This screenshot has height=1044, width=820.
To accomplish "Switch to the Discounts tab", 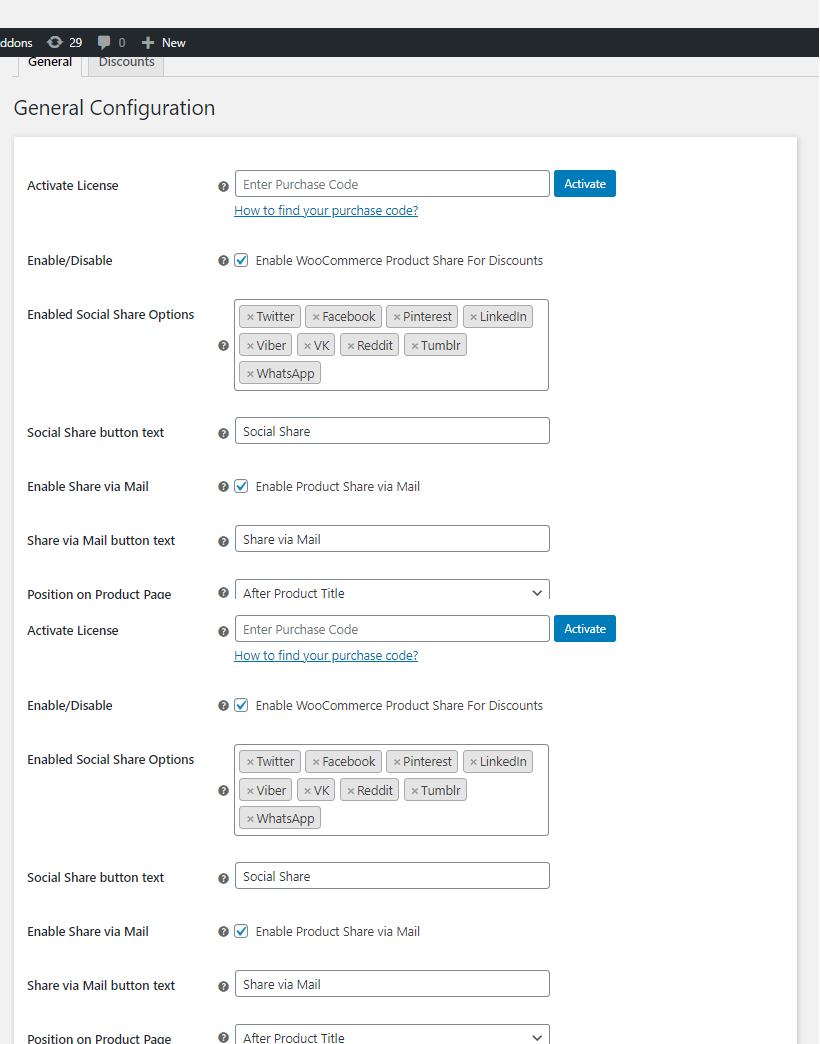I will click(x=126, y=63).
